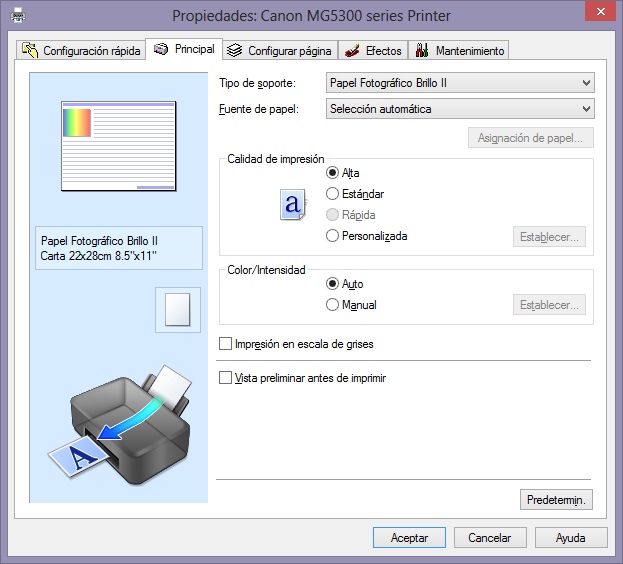Screen dimensions: 623x564
Task: Click the Predetermin. button
Action: pos(556,498)
